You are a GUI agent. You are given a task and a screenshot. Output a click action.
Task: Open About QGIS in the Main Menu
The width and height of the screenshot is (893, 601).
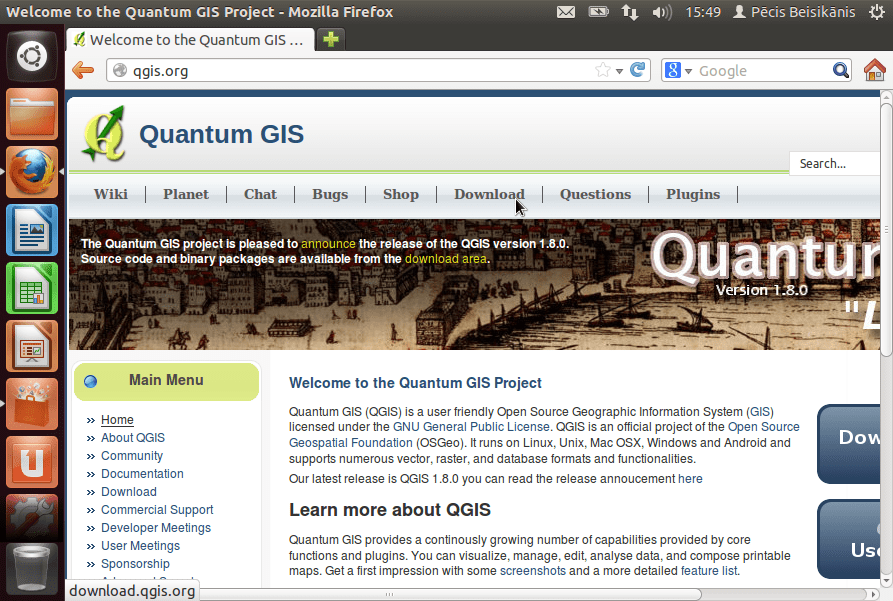[x=133, y=438]
